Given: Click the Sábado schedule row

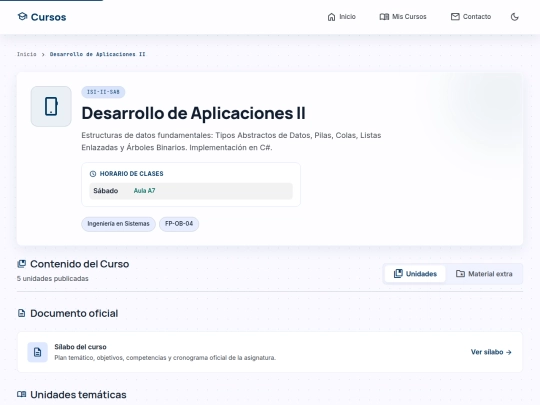Looking at the screenshot, I should pos(191,191).
